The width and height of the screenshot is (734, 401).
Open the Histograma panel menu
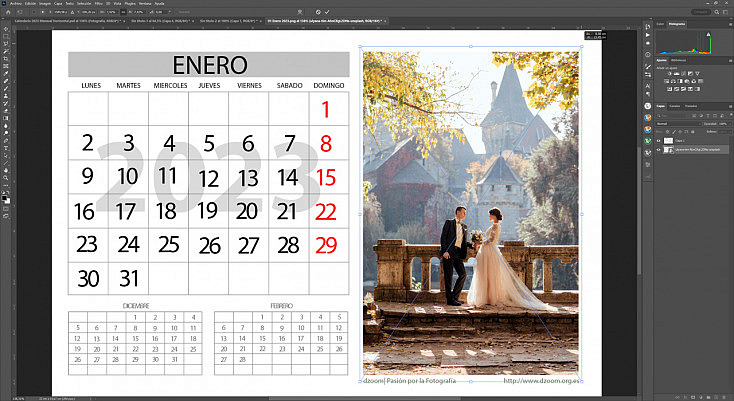click(x=730, y=24)
